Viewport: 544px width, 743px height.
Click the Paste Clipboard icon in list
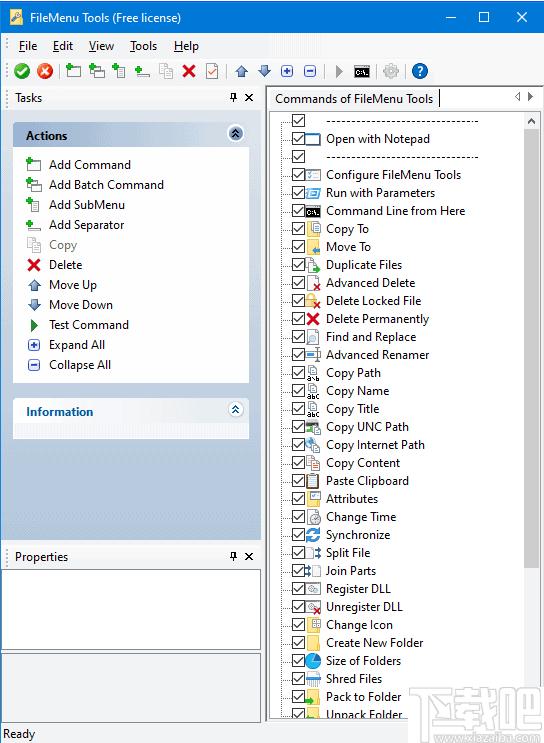pyautogui.click(x=313, y=481)
